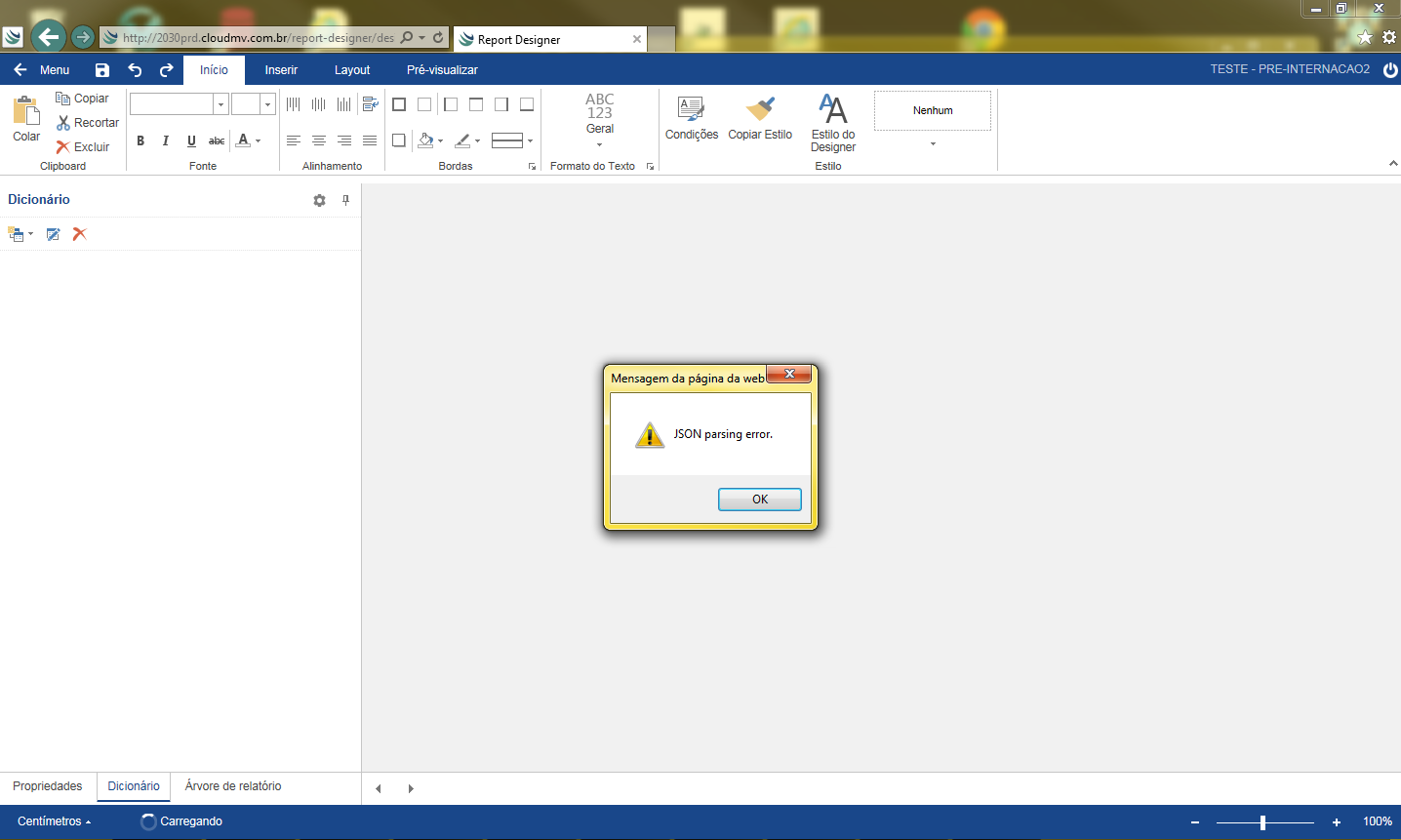Justify text alignment
This screenshot has height=840, width=1401.
click(x=370, y=140)
